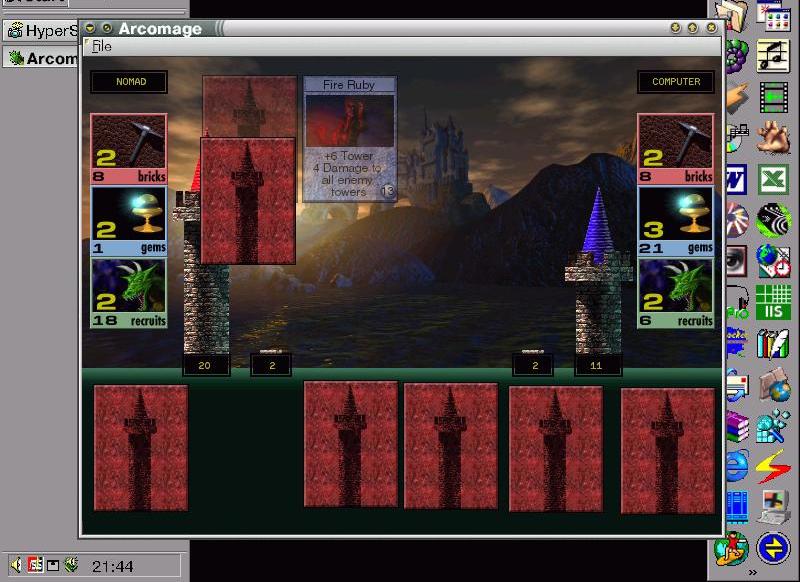Open the Excel shortcut icon
This screenshot has height=582, width=800.
[772, 180]
